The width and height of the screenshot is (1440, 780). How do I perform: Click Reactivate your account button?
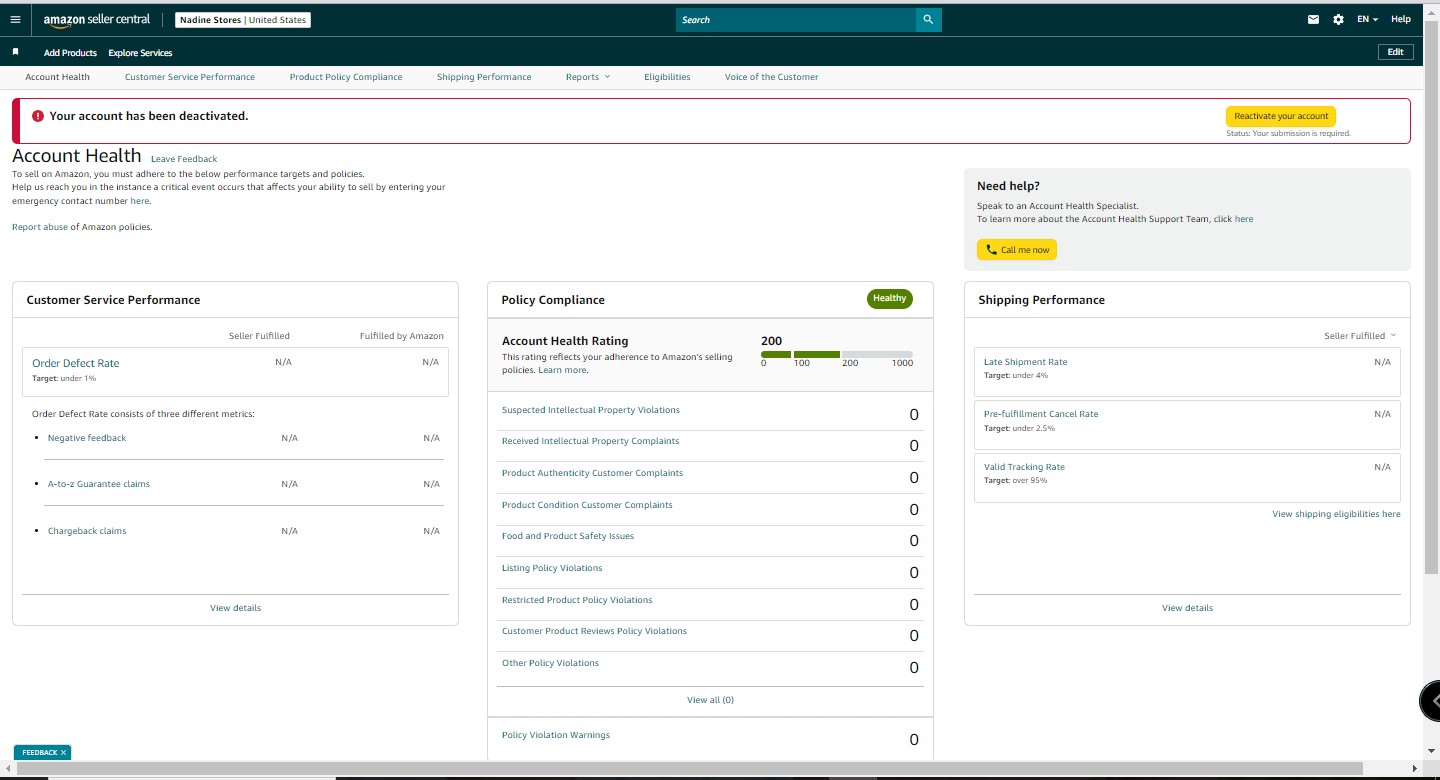pos(1281,116)
